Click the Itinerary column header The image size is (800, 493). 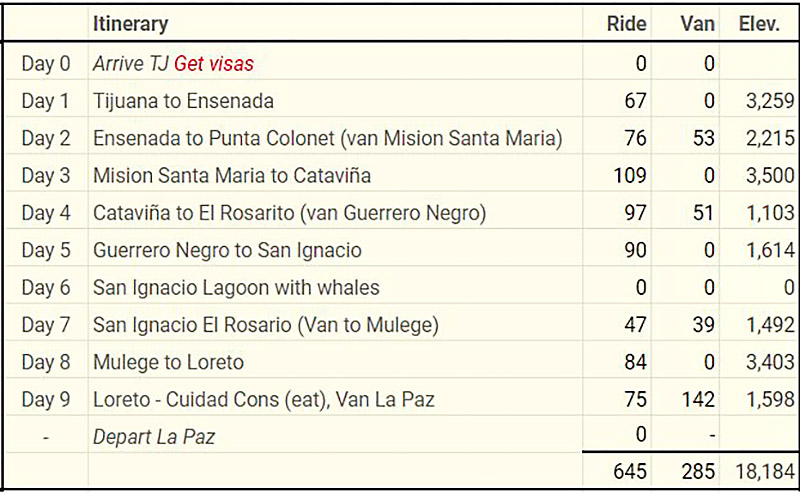tap(130, 24)
